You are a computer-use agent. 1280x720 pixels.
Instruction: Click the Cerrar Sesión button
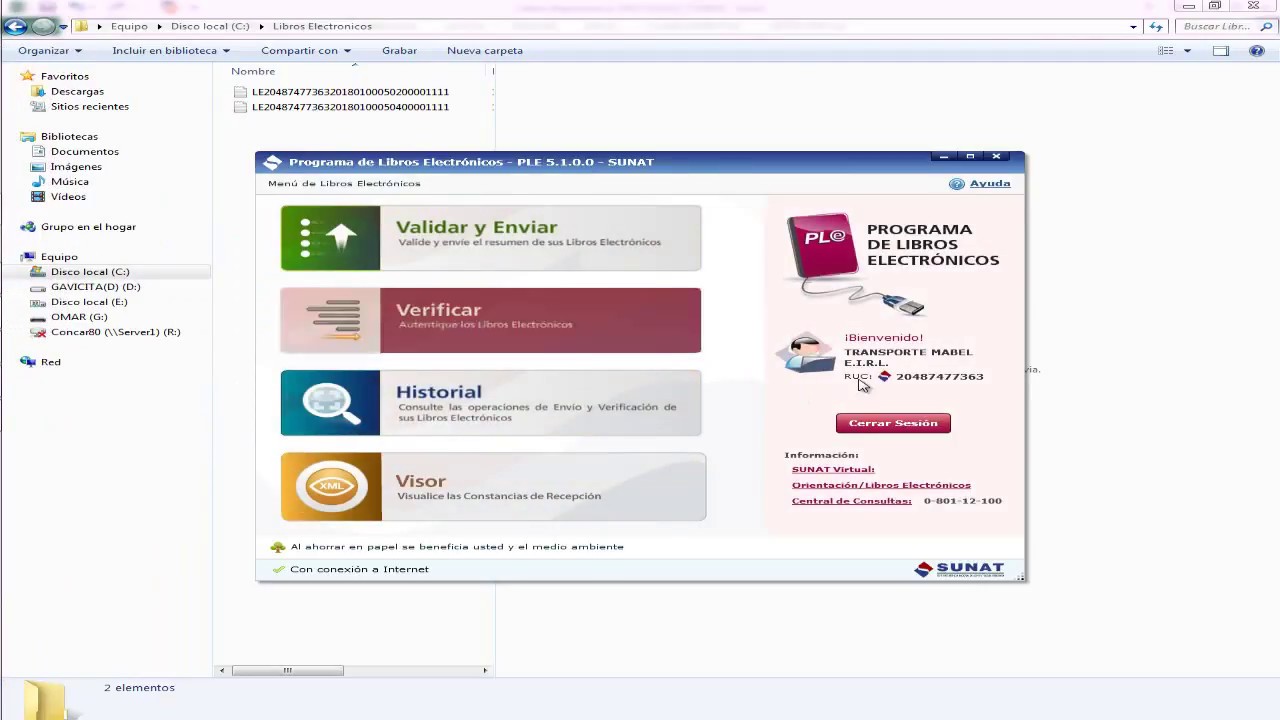click(x=893, y=423)
